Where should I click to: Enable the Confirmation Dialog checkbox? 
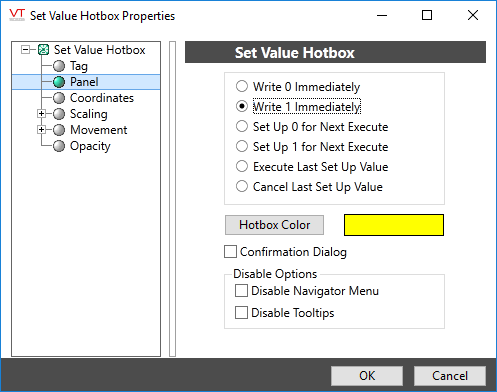pyautogui.click(x=230, y=252)
